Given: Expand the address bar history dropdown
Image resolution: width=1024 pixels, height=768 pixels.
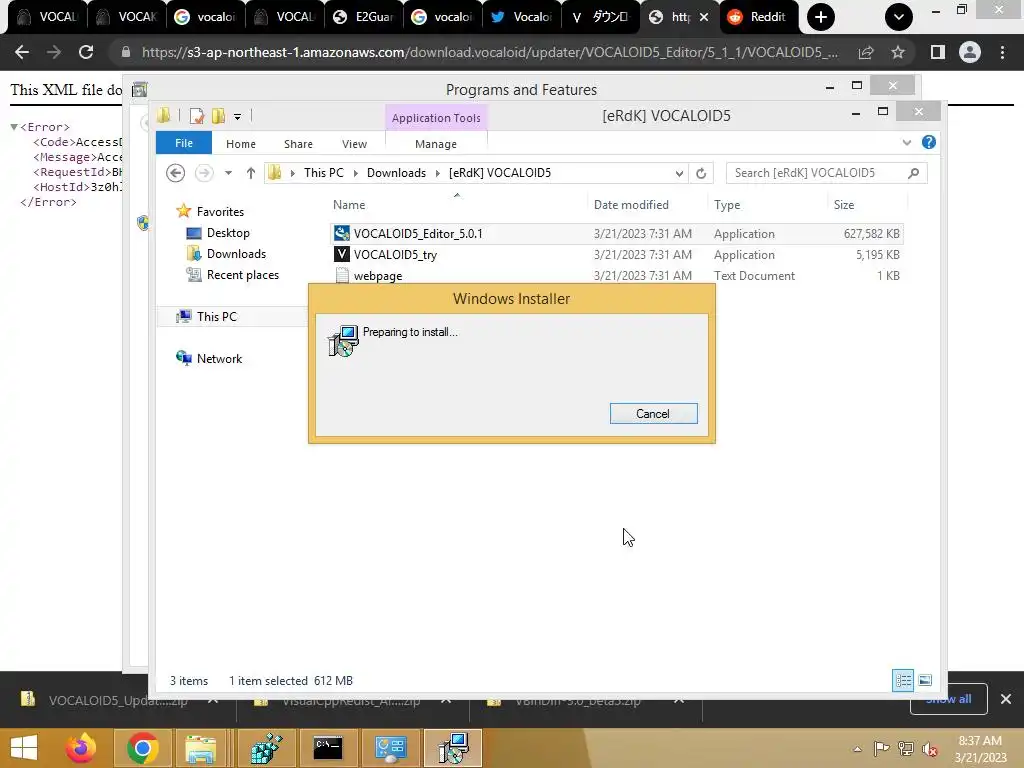Looking at the screenshot, I should click(679, 173).
